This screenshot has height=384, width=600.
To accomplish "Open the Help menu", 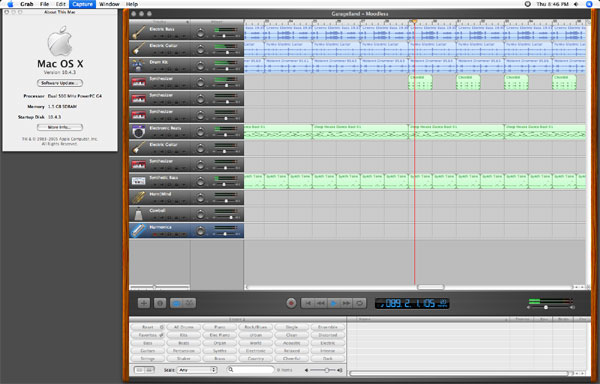I will tap(132, 4).
